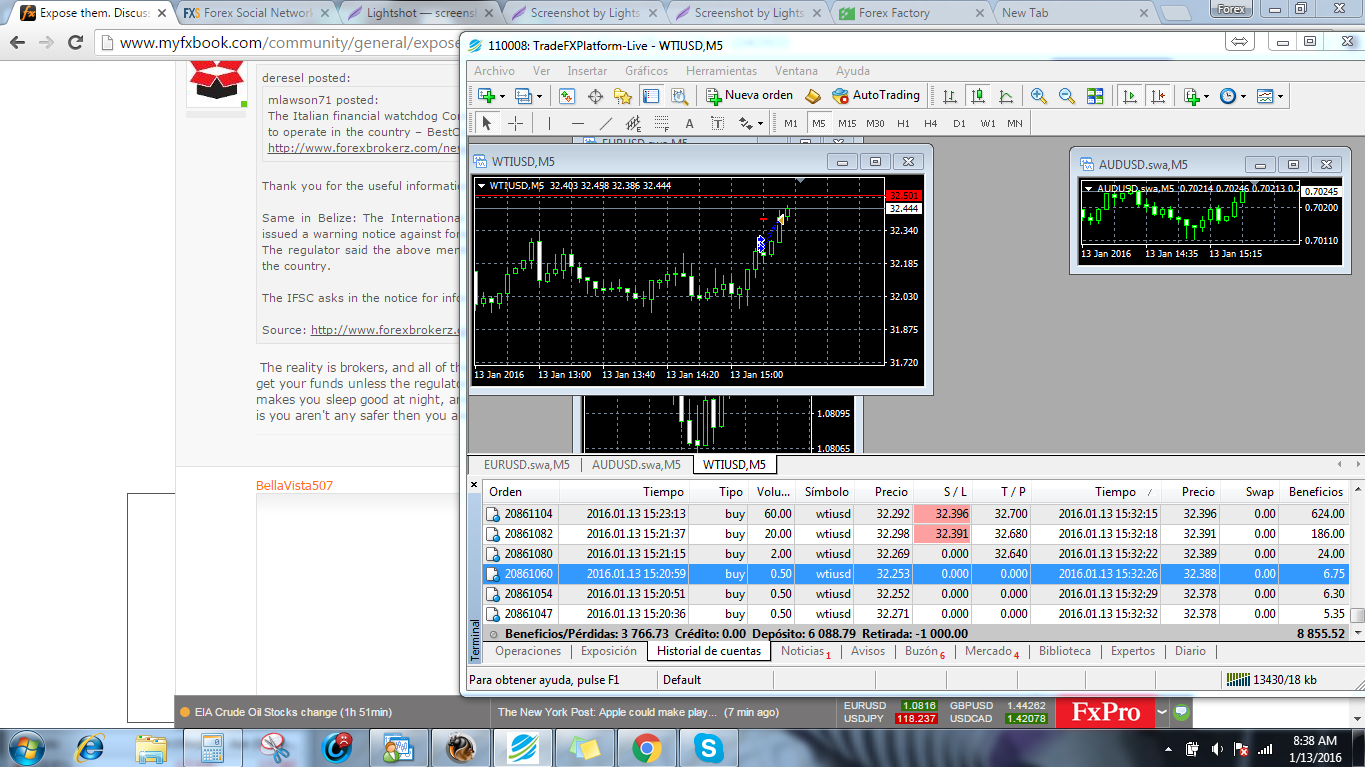Toggle the chart shift icon
The image size is (1365, 767).
[x=1158, y=96]
